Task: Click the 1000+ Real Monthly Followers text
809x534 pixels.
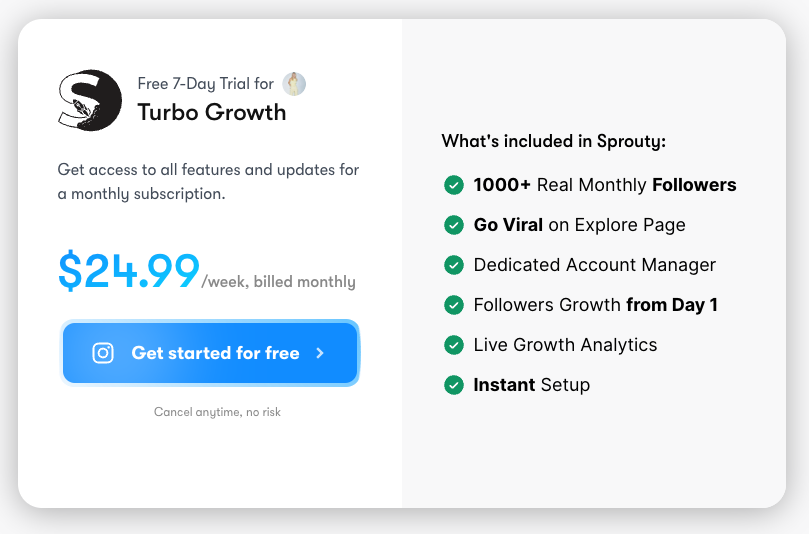Action: pyautogui.click(x=605, y=185)
